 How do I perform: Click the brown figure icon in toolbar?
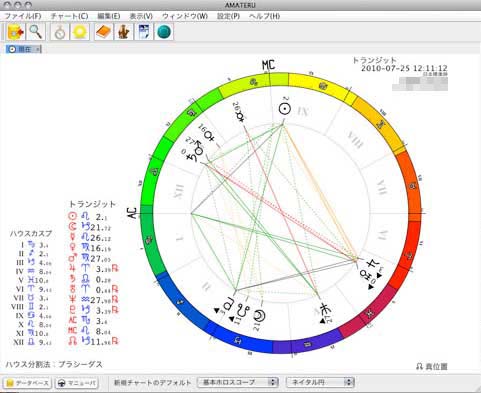pyautogui.click(x=123, y=32)
